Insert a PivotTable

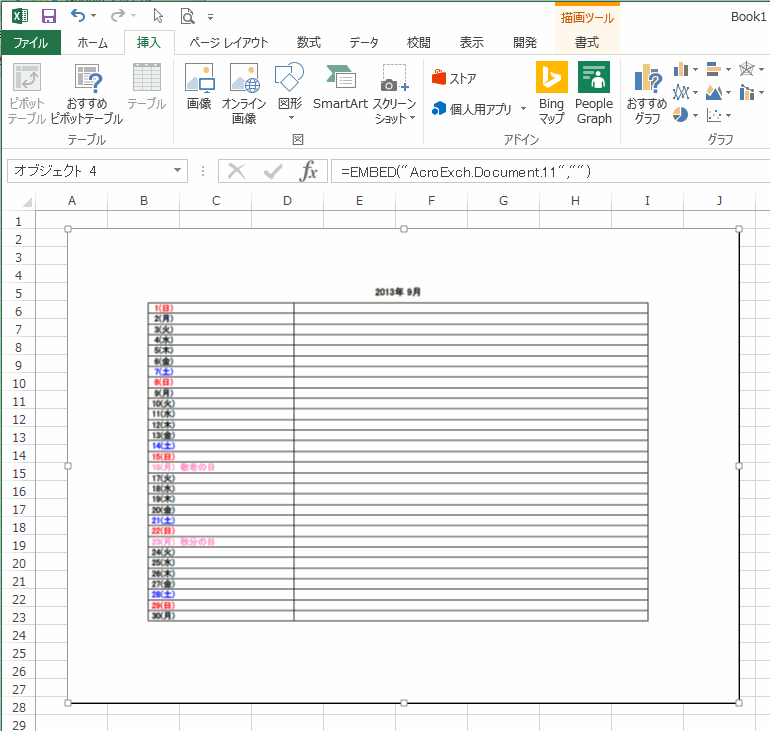[27, 93]
